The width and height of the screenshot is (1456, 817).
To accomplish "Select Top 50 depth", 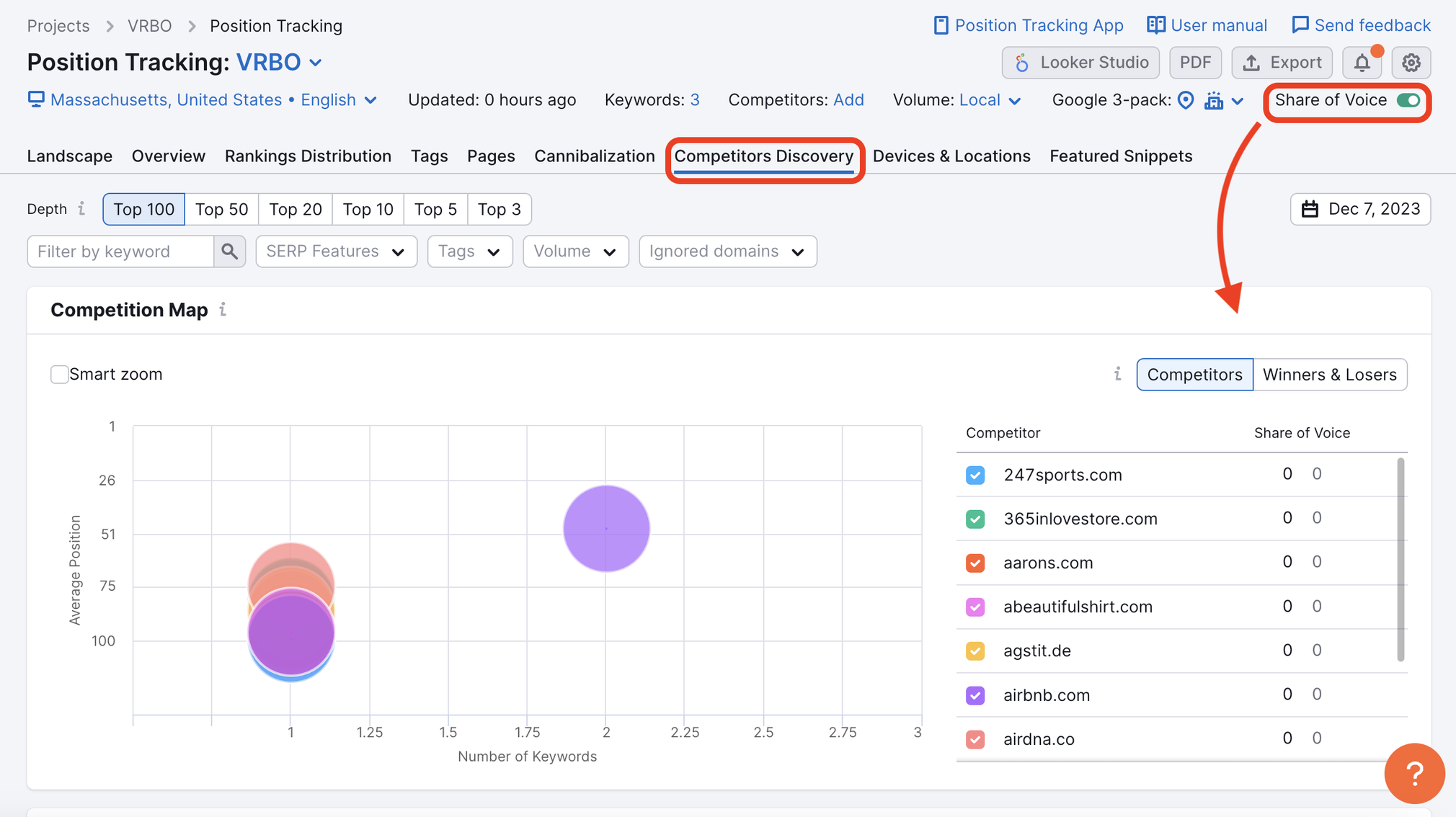I will (x=221, y=209).
